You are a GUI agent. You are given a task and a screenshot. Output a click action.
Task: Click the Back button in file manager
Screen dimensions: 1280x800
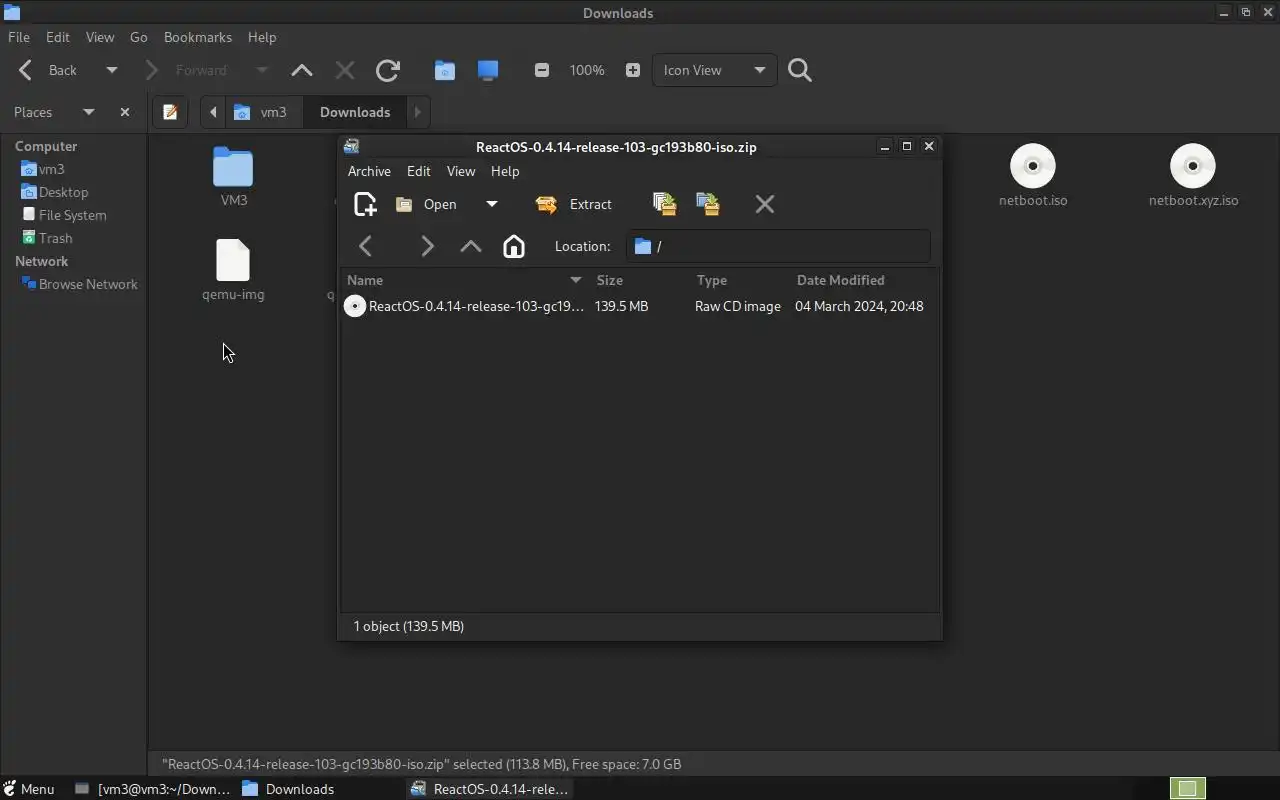(48, 70)
